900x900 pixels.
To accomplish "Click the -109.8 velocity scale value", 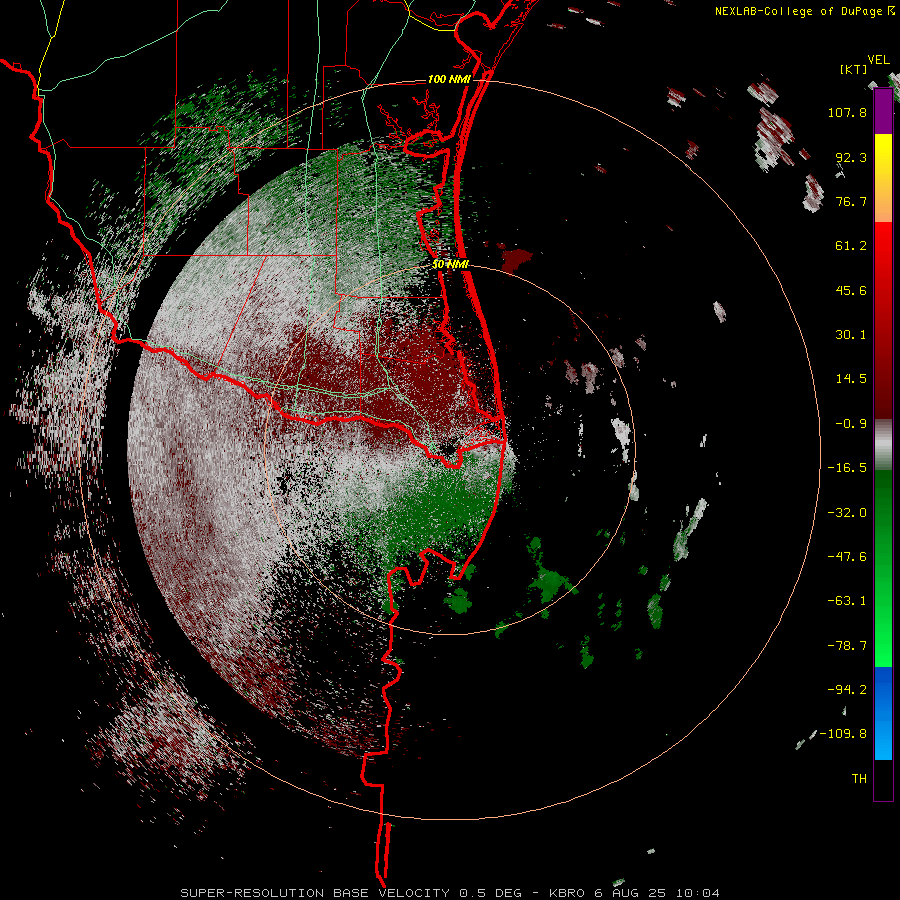I will click(x=843, y=734).
